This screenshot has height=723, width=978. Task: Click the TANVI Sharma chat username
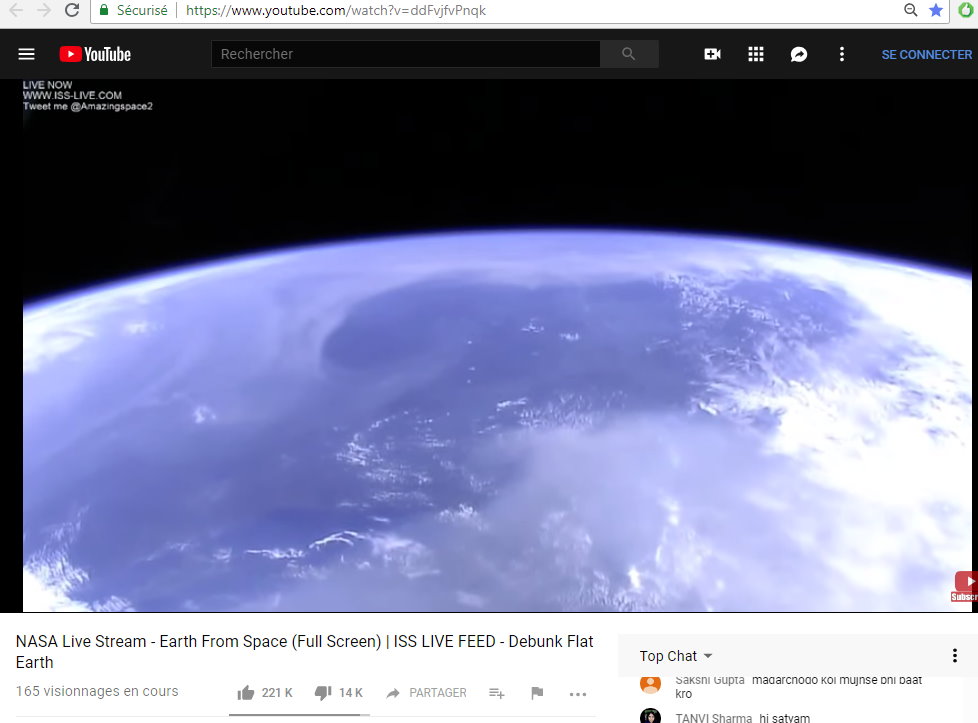pos(714,719)
